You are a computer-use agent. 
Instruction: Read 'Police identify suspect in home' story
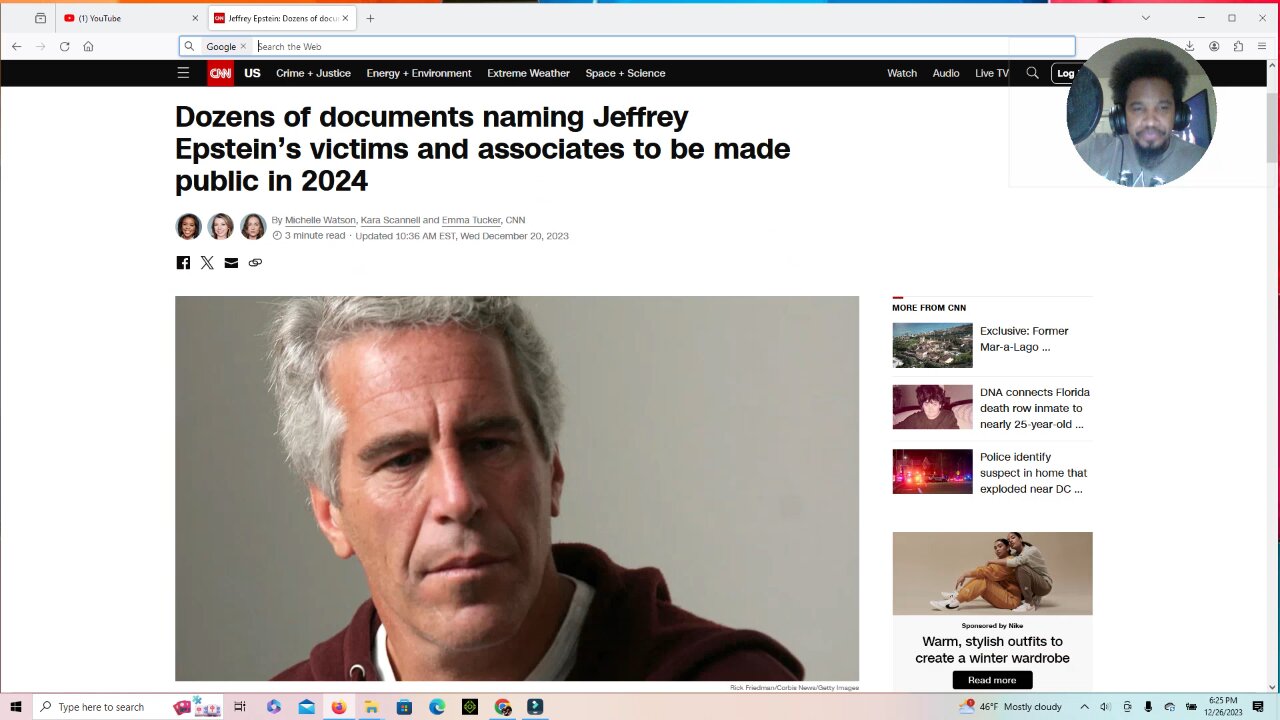pos(1033,473)
